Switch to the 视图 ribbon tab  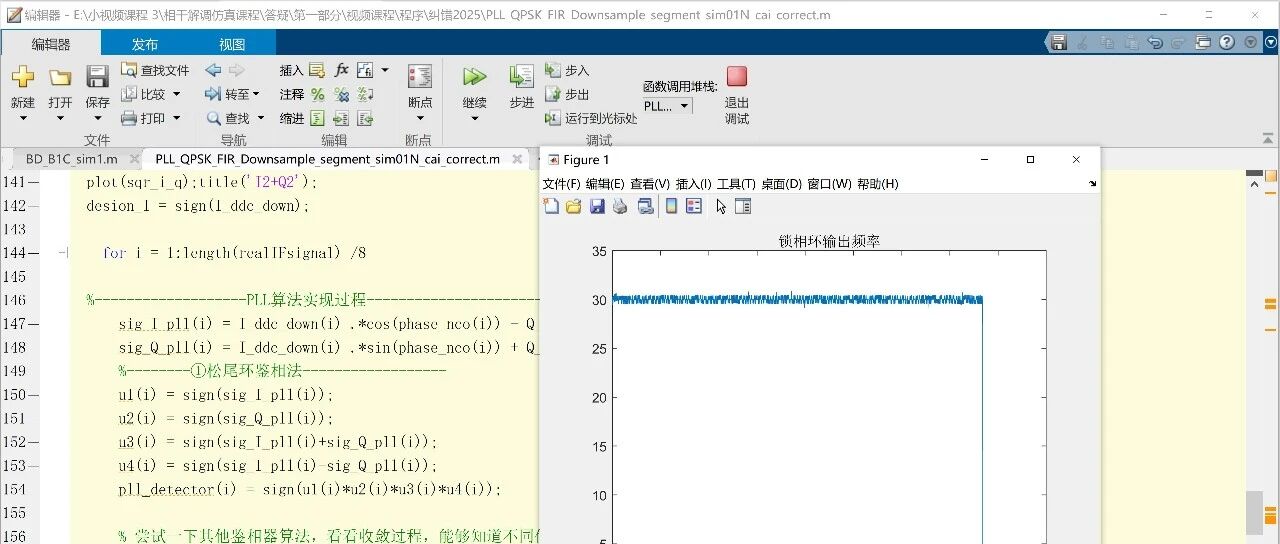click(232, 44)
